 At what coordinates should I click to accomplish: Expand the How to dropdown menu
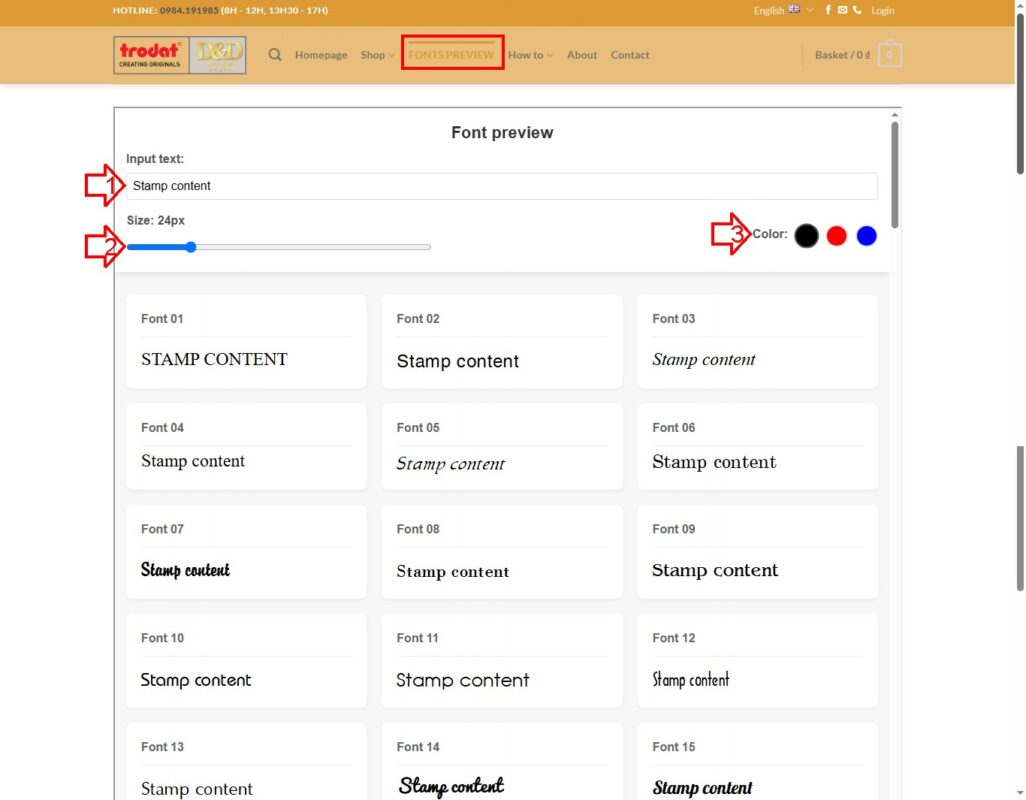click(530, 55)
